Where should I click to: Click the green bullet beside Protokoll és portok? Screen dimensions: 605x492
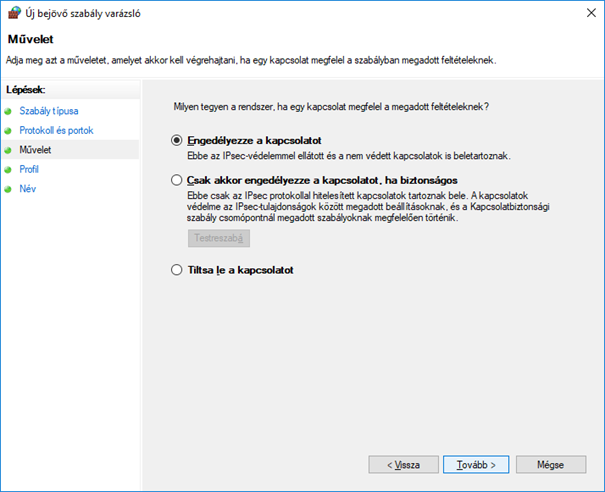click(x=10, y=130)
